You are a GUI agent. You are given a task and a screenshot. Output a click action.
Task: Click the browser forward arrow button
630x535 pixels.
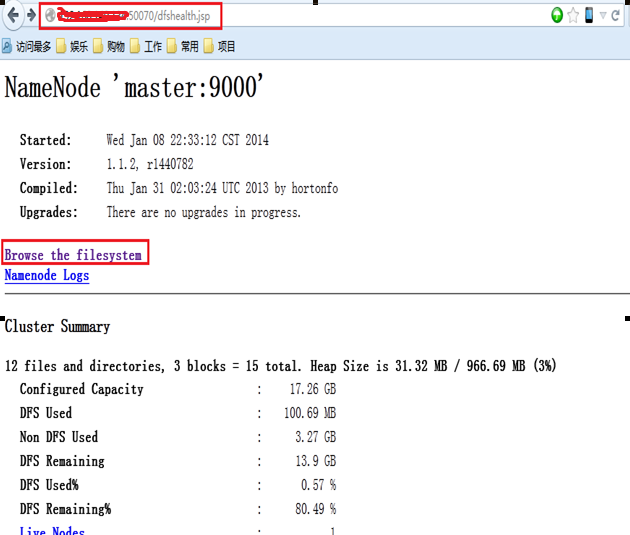pos(31,15)
